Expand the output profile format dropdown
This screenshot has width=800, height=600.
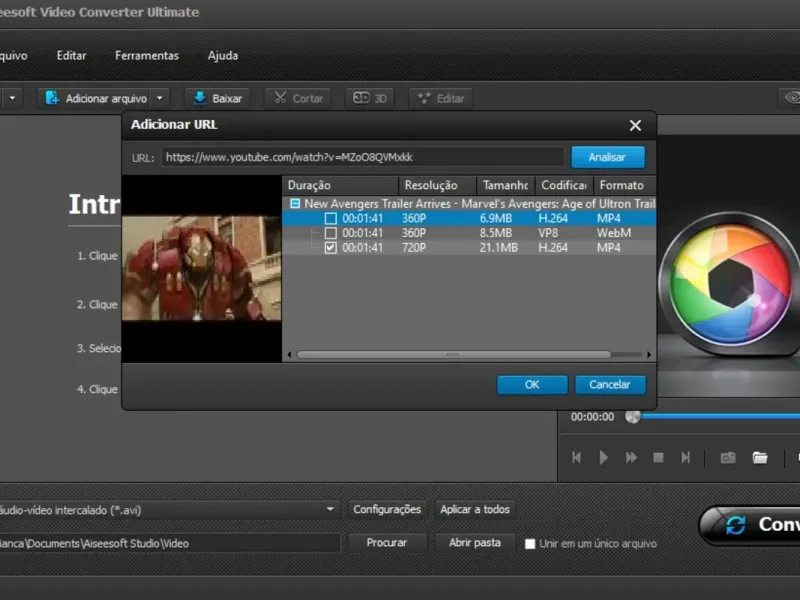331,510
